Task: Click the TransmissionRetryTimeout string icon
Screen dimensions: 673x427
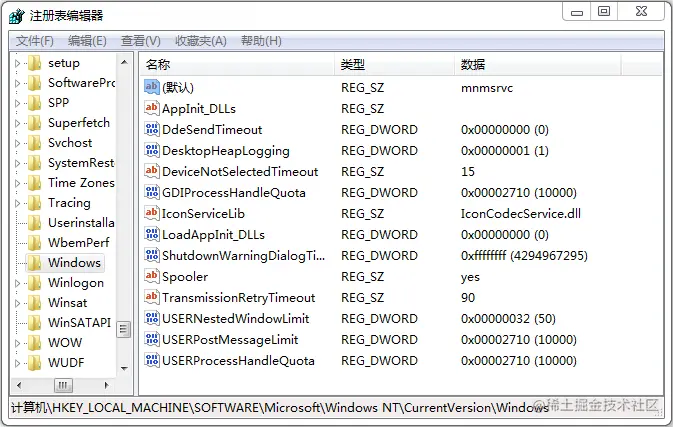Action: click(x=152, y=297)
